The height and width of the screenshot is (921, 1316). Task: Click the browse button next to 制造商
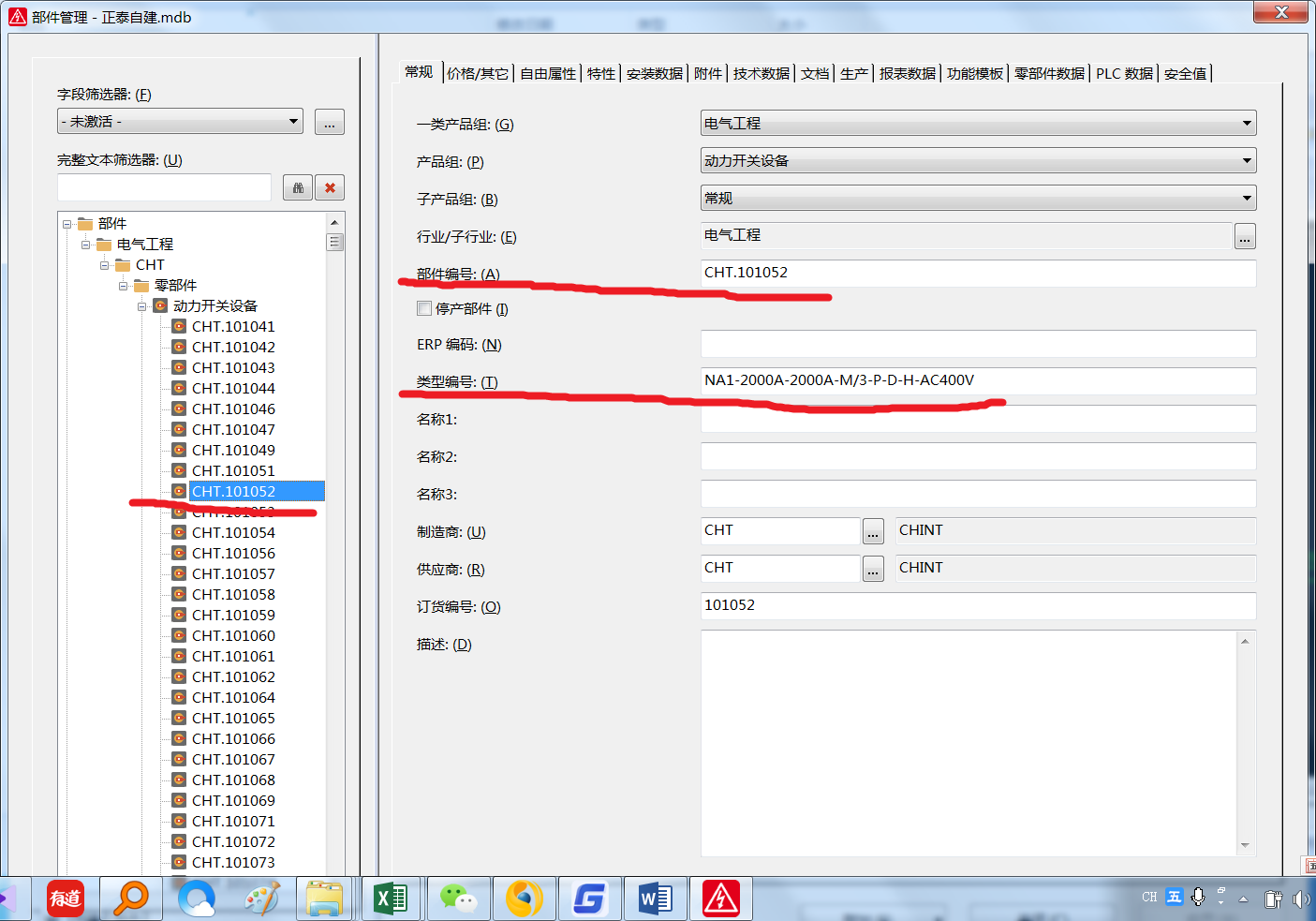pos(873,532)
